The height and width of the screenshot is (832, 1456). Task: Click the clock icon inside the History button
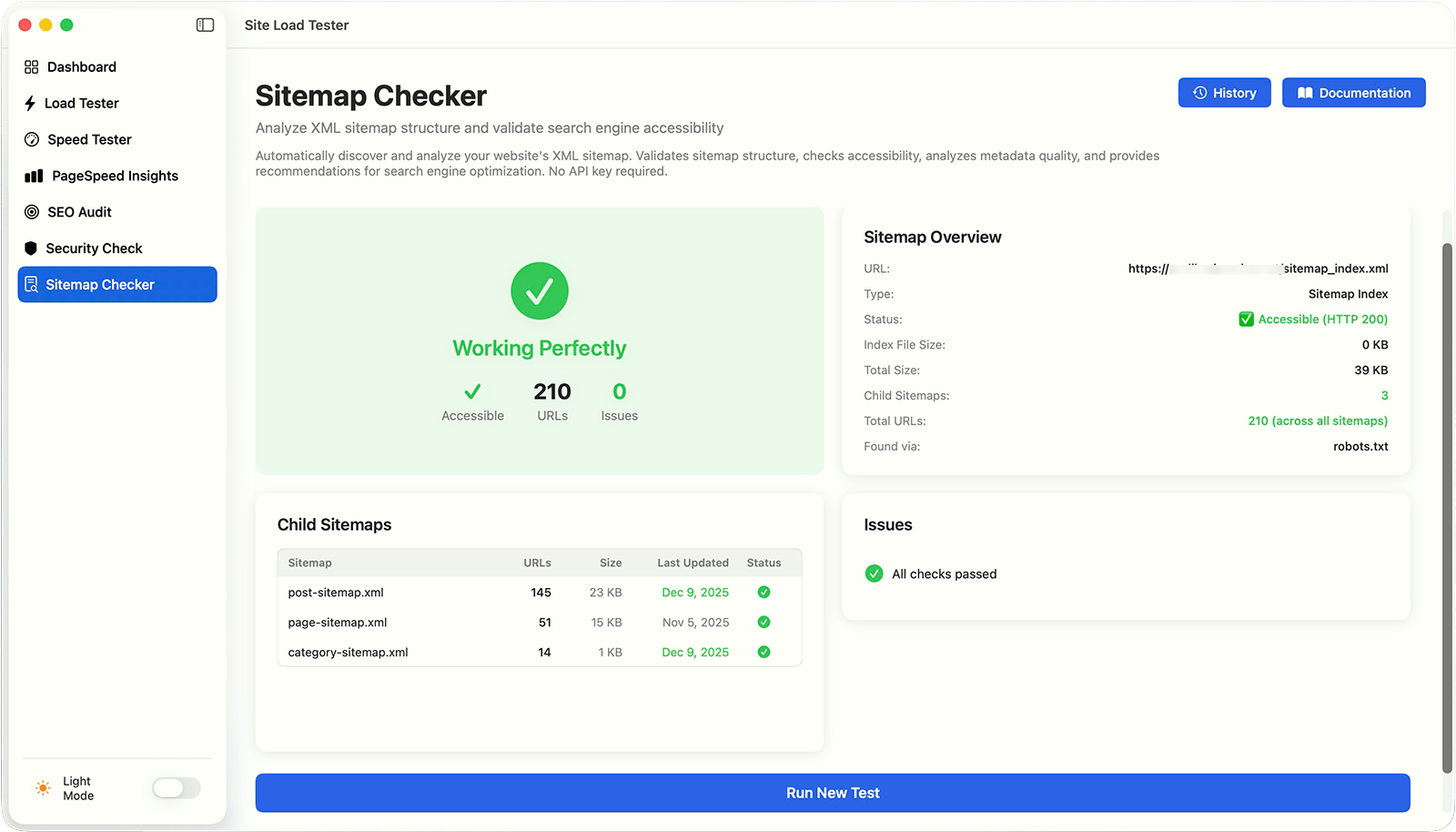1198,92
